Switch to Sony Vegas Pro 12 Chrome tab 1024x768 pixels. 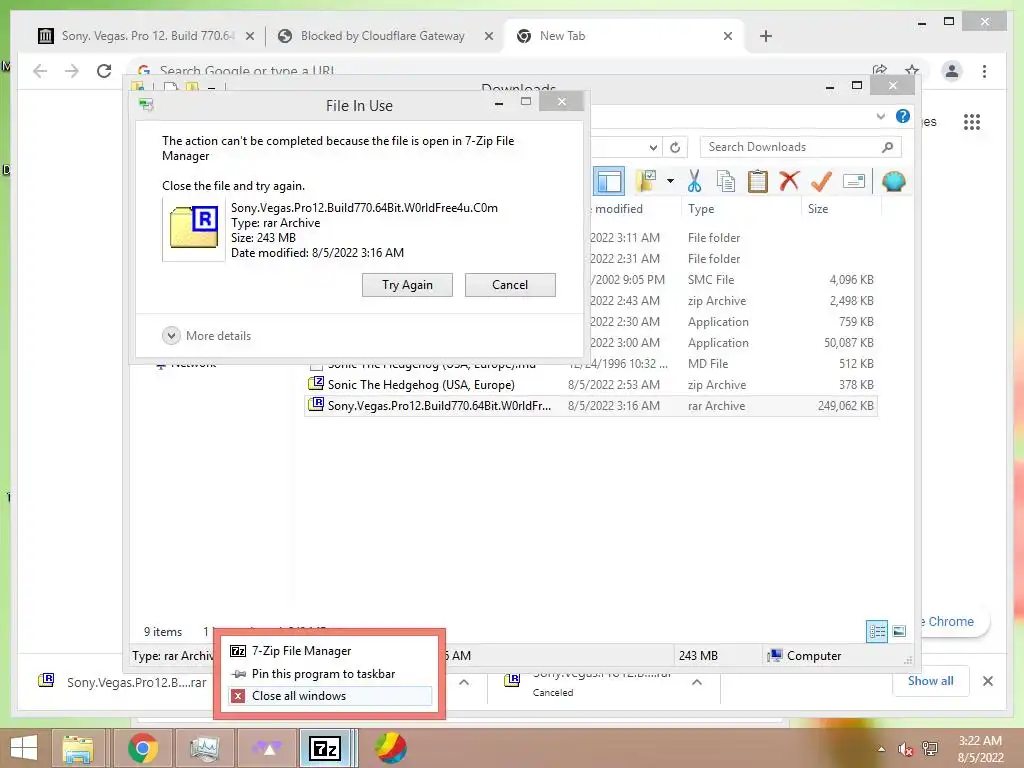(145, 36)
